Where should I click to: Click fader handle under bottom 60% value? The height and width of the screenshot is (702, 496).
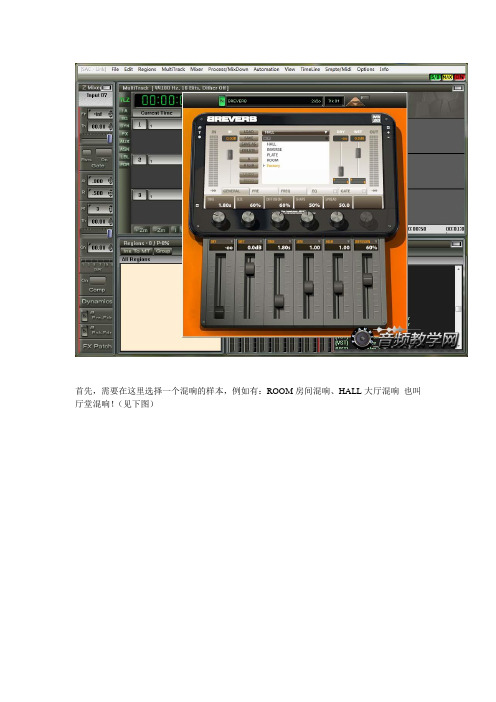(x=368, y=279)
